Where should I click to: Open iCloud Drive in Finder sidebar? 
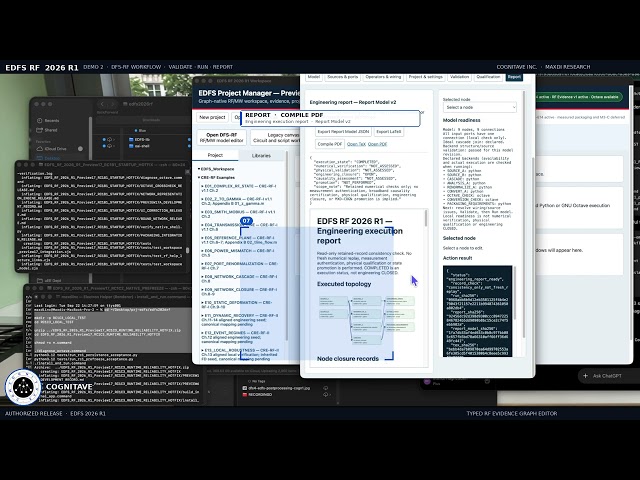(x=51, y=149)
